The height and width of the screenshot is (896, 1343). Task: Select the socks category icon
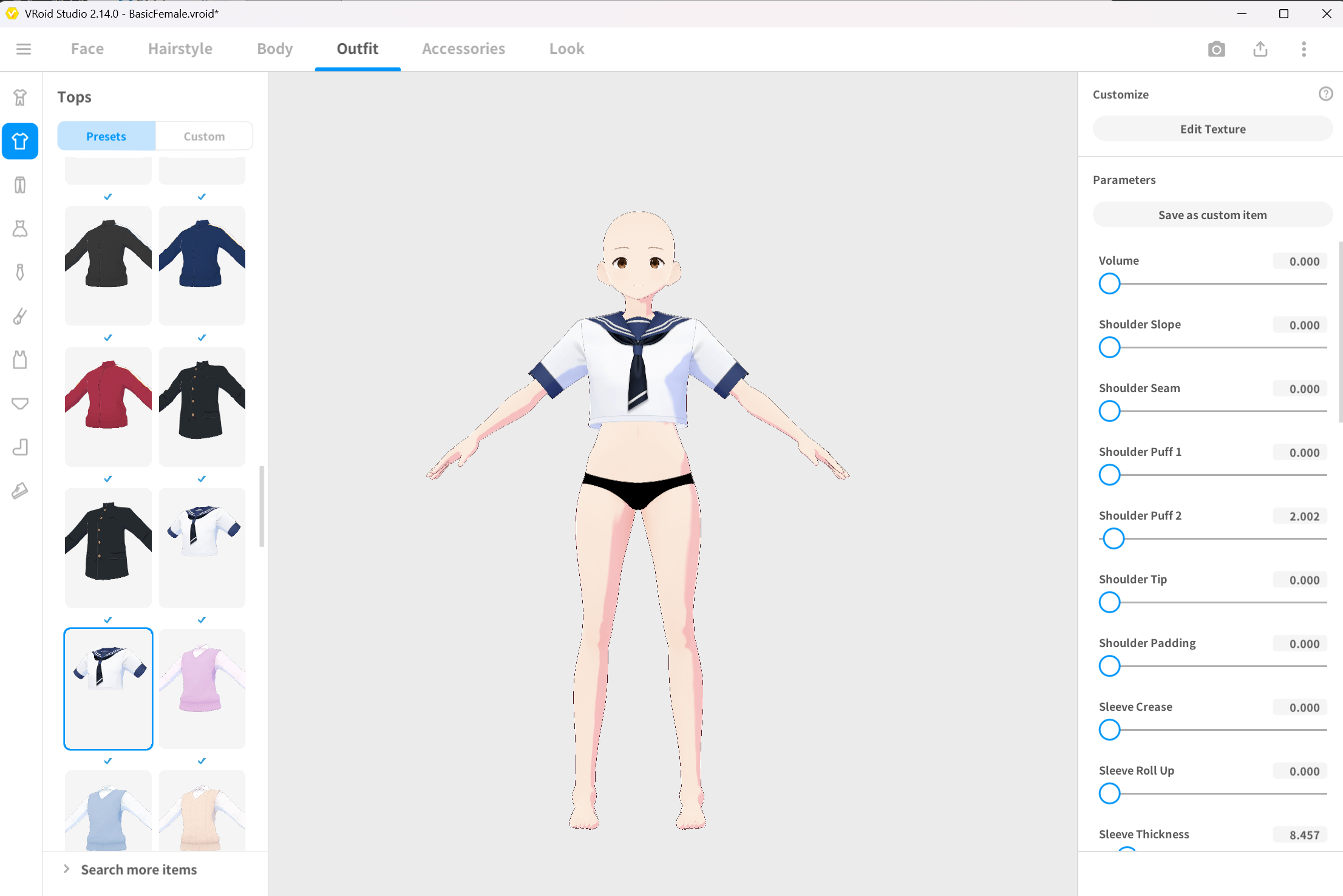(x=20, y=447)
